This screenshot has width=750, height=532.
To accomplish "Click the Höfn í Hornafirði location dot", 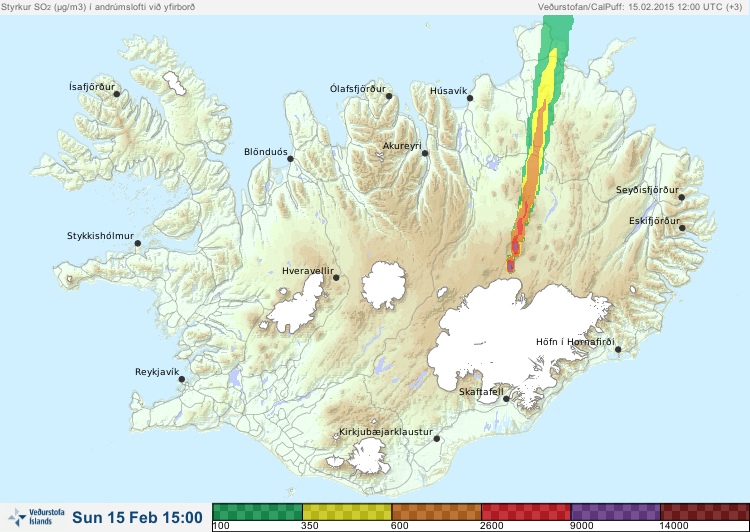I will click(618, 350).
